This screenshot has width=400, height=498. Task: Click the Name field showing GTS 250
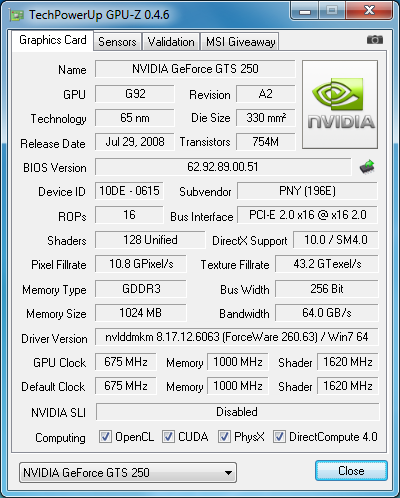(195, 69)
